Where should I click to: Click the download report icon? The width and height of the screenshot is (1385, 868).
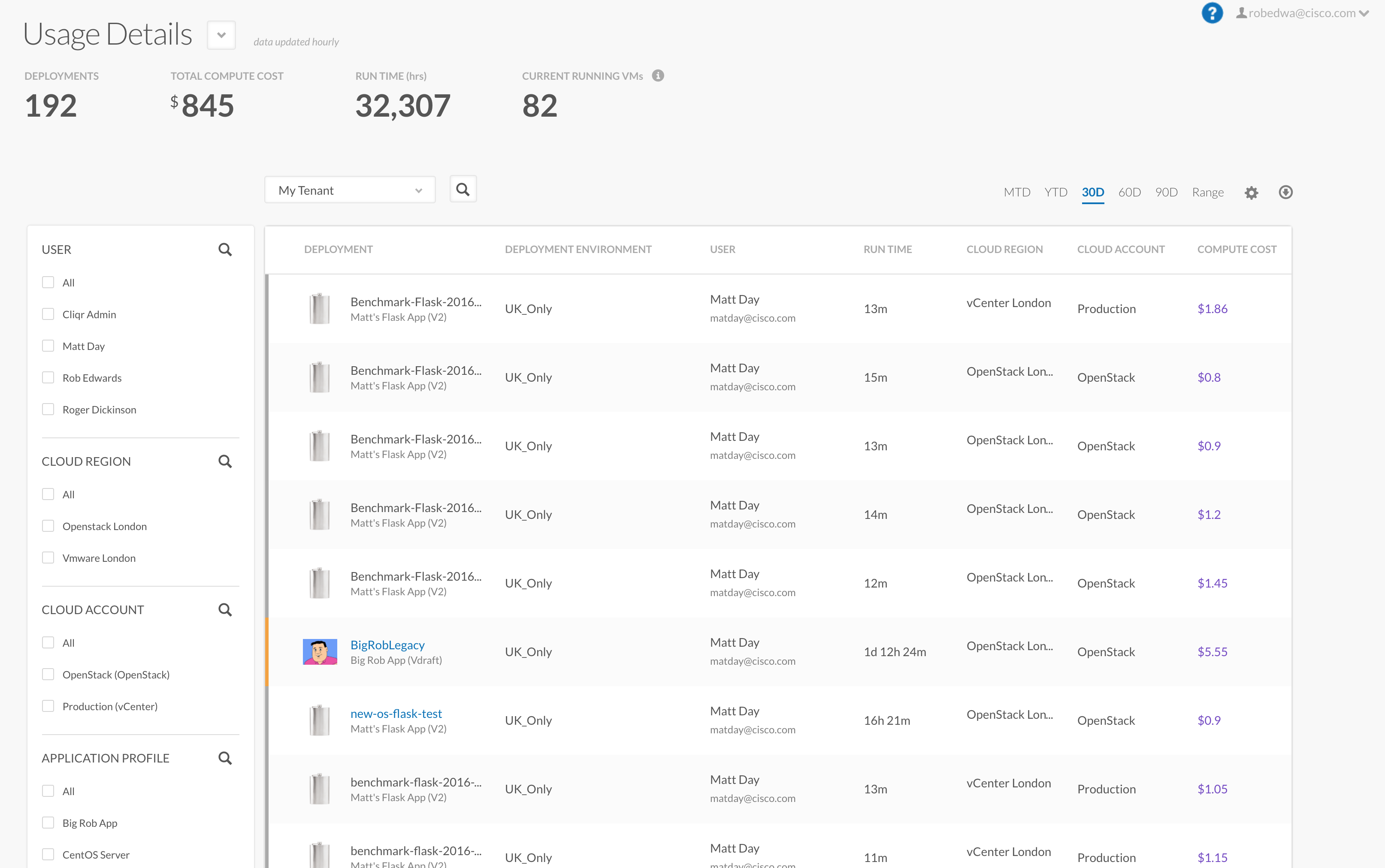1285,192
